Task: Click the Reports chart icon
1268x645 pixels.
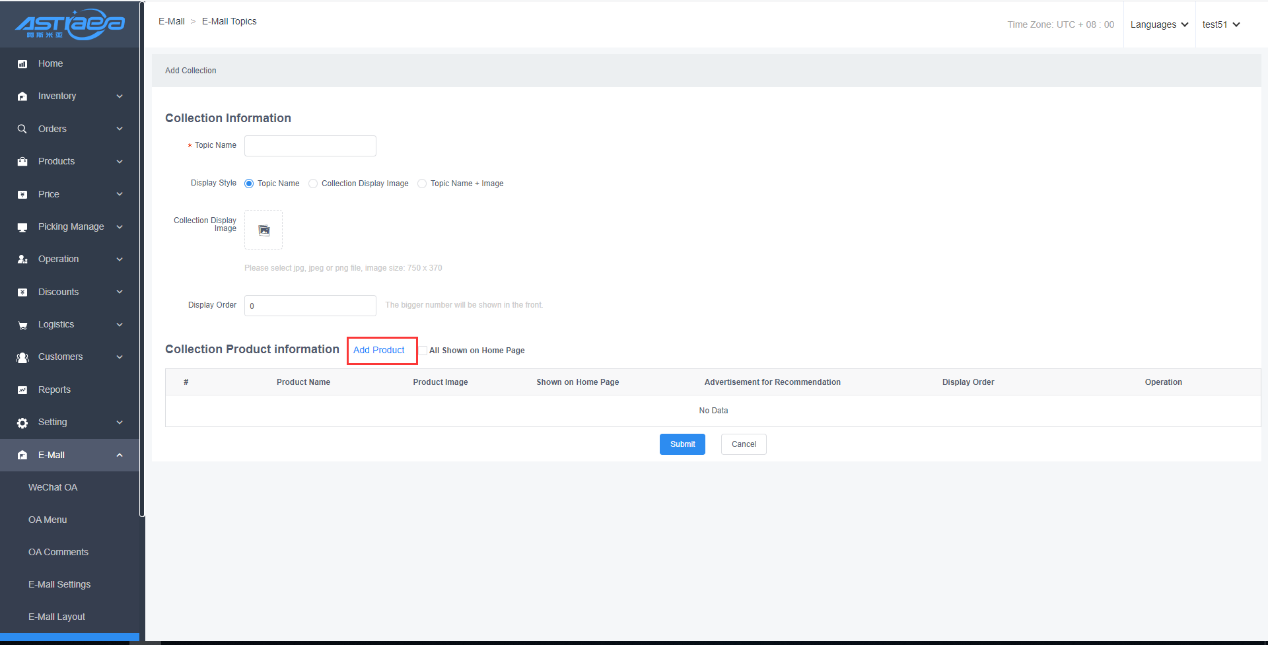Action: click(22, 390)
